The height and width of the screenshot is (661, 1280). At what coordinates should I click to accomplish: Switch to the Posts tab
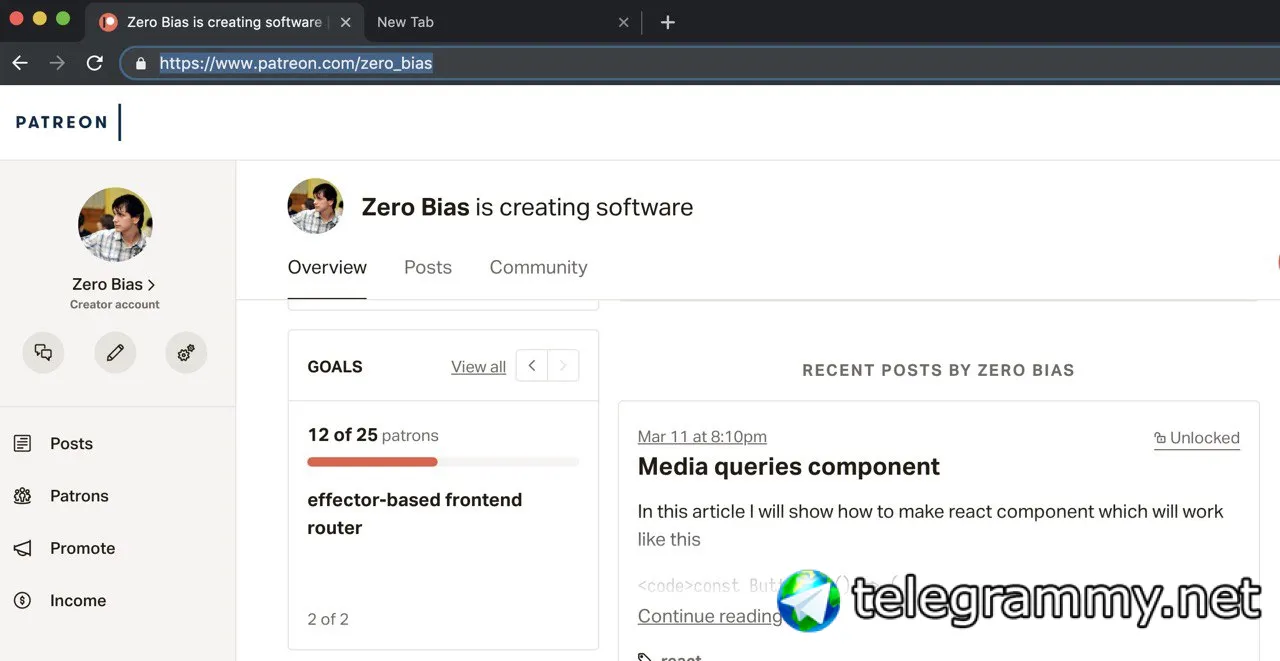click(x=428, y=267)
